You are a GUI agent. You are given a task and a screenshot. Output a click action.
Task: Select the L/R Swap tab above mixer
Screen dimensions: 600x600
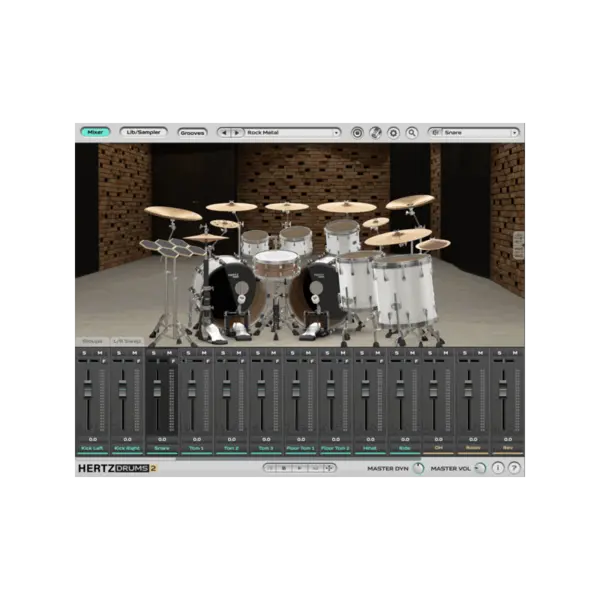coord(127,341)
